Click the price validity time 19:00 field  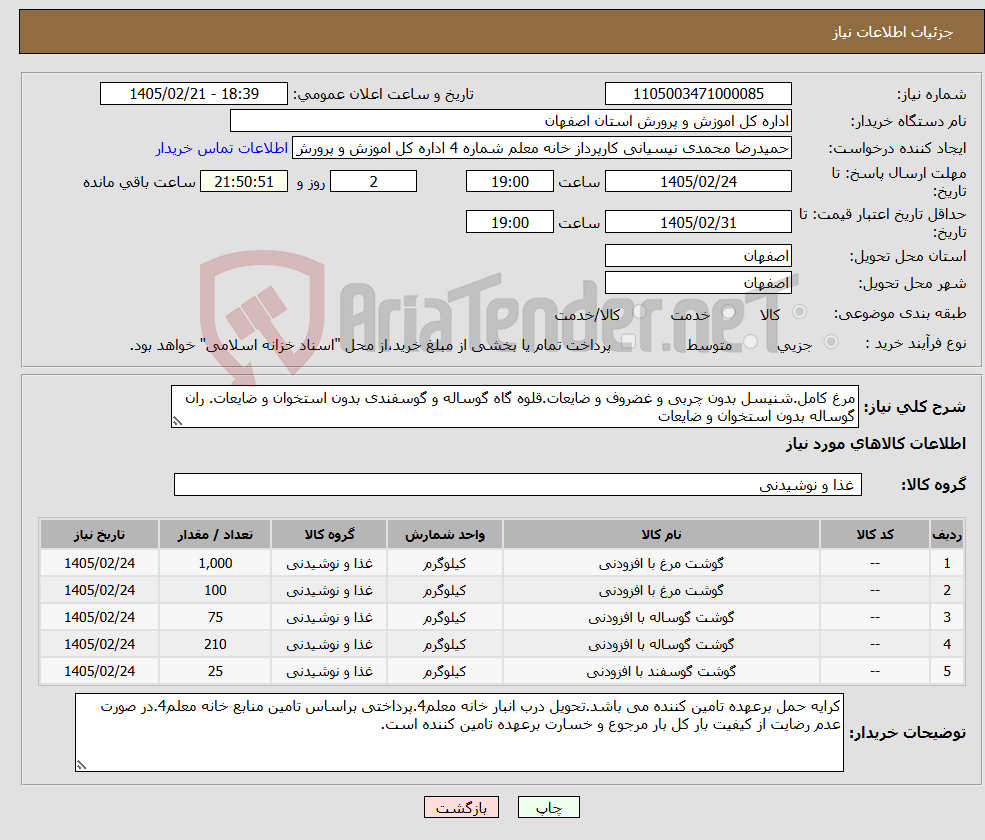tap(509, 222)
